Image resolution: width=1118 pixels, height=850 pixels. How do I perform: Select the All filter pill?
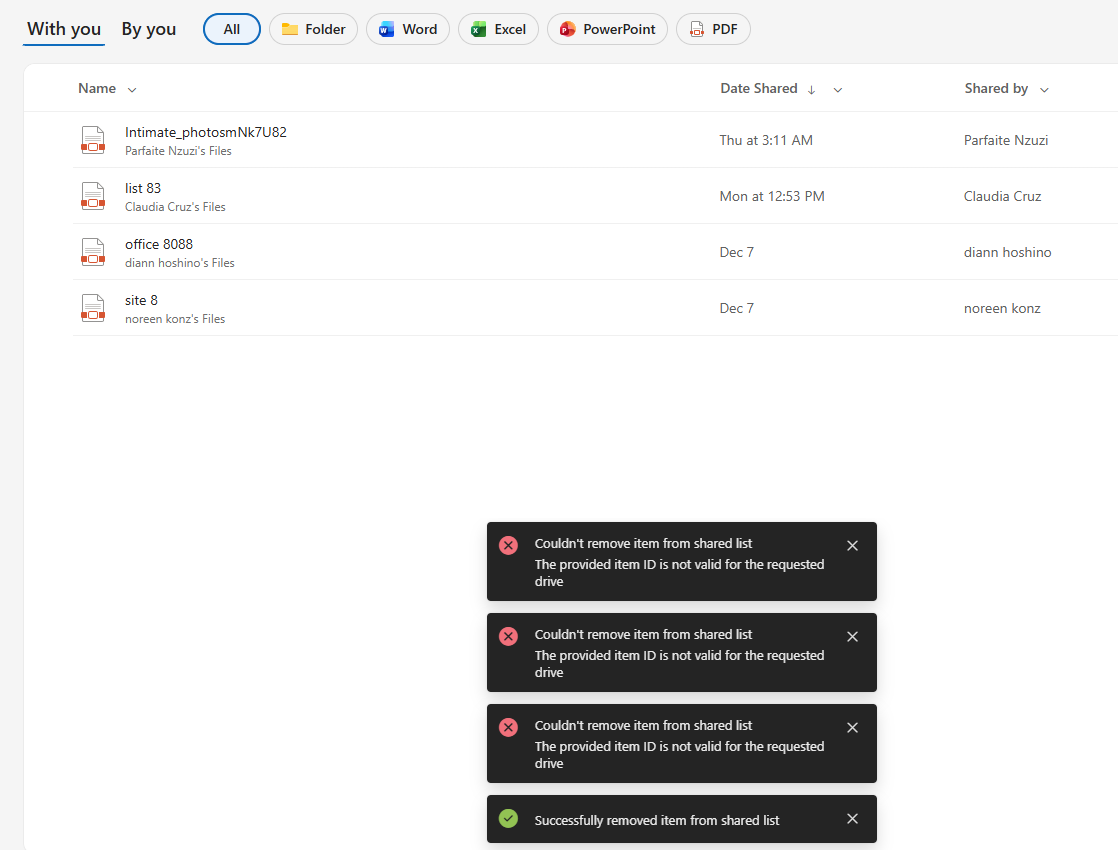point(232,29)
